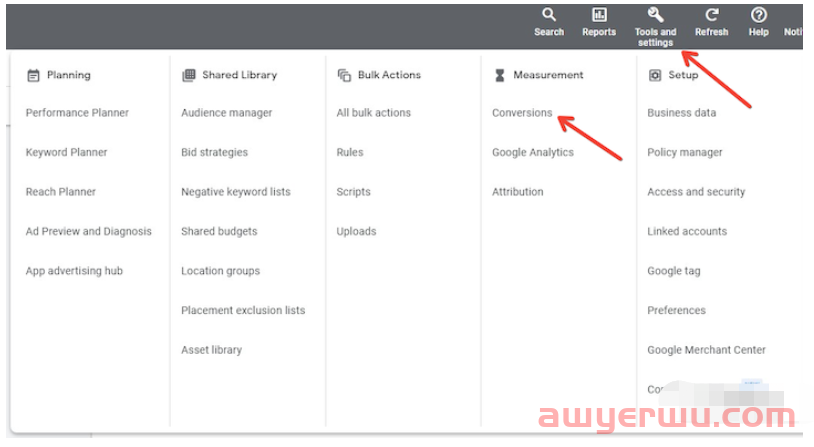The image size is (814, 447).
Task: Click the Refresh icon
Action: point(712,15)
